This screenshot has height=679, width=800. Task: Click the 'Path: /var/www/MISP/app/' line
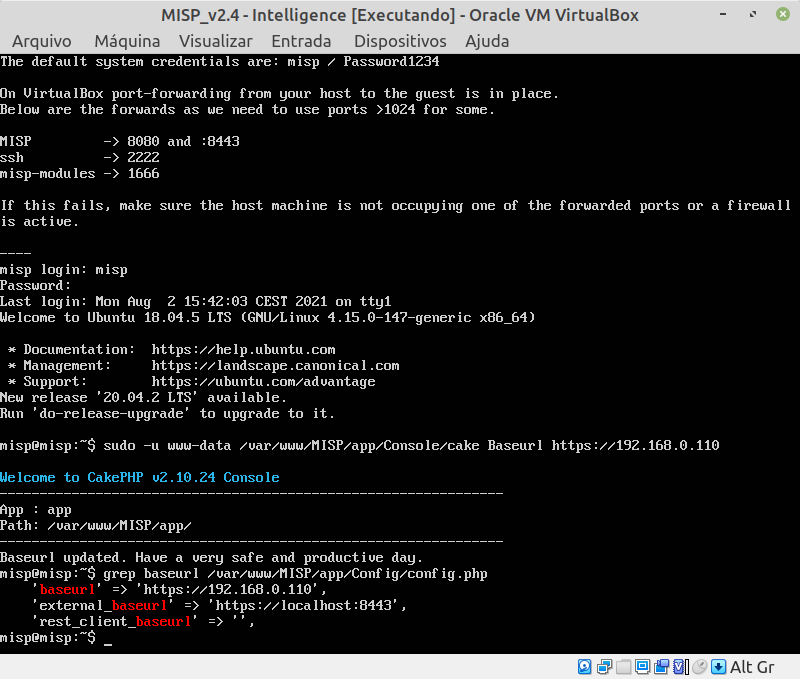96,525
